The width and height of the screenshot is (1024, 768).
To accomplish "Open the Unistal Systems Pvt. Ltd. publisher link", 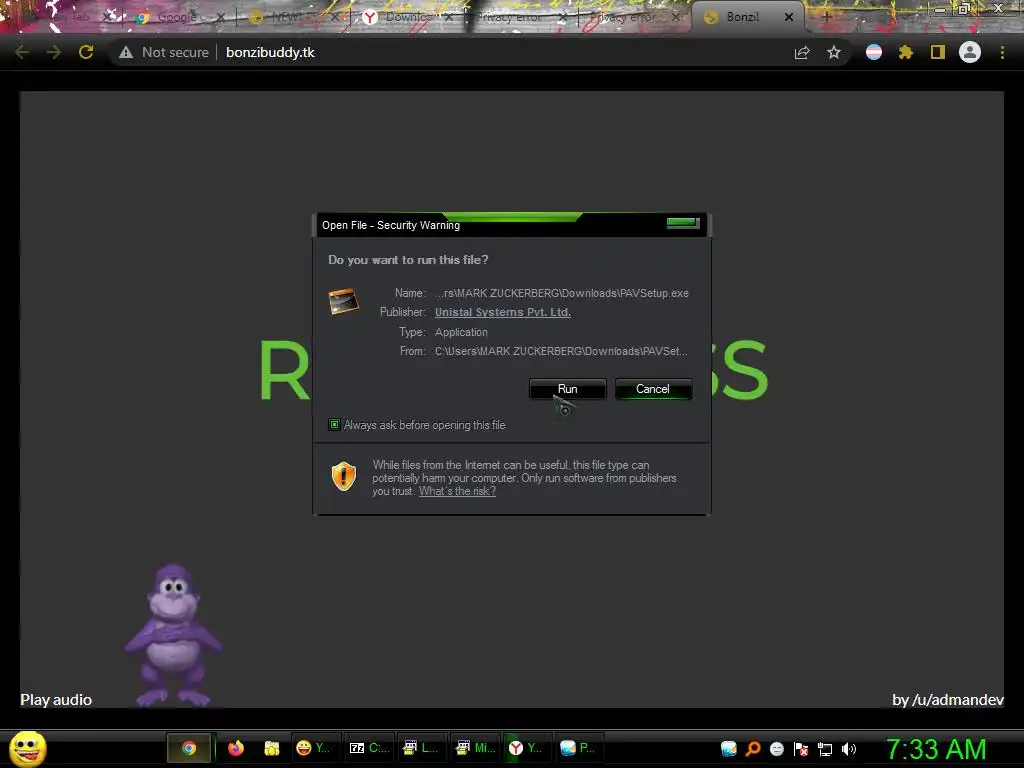I will pyautogui.click(x=502, y=312).
